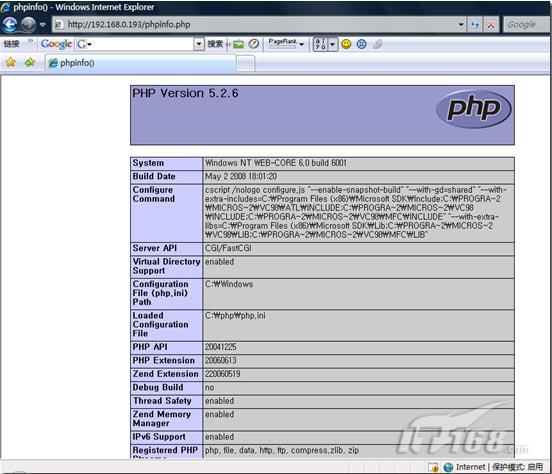Click the Google search box at top right
The width and height of the screenshot is (552, 474).
[527, 25]
